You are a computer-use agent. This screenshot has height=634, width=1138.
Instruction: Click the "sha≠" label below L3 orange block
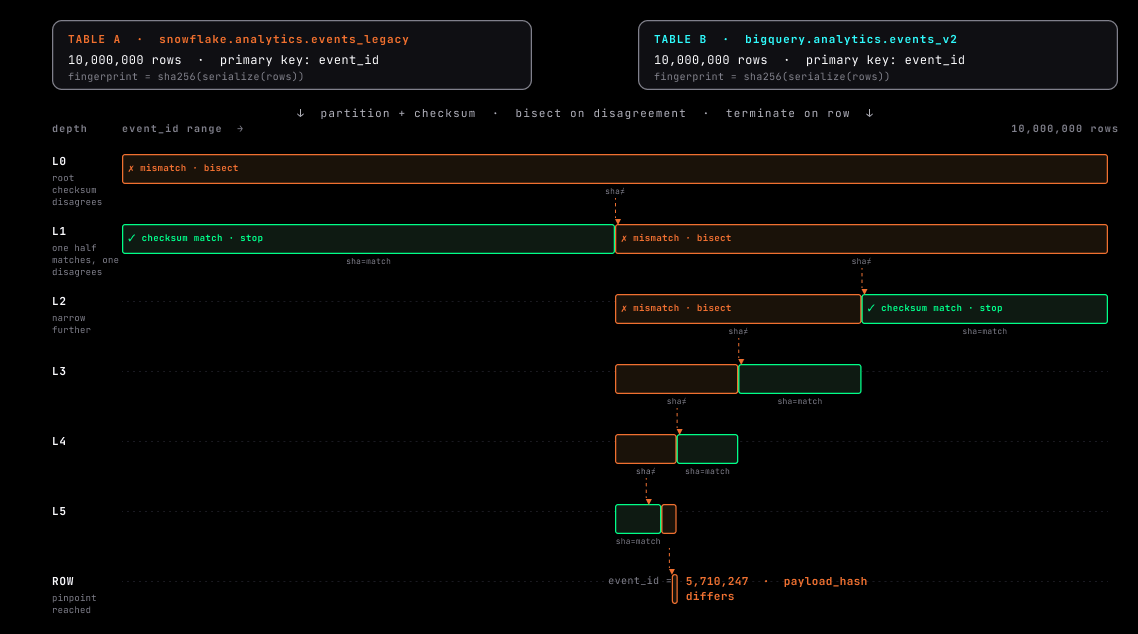676,401
